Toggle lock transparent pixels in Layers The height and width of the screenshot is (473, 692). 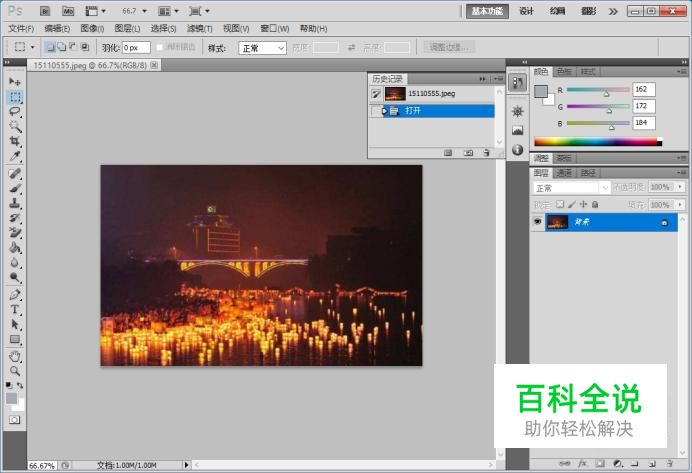tap(560, 204)
